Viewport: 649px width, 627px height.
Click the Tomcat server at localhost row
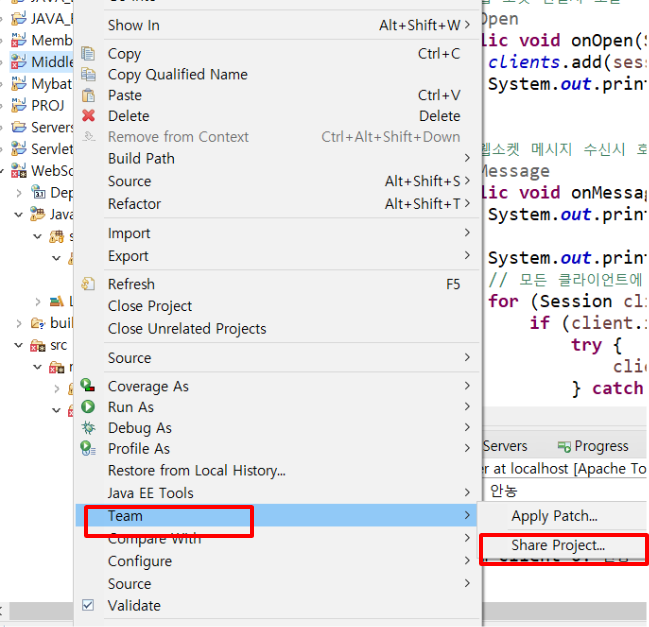[565, 469]
